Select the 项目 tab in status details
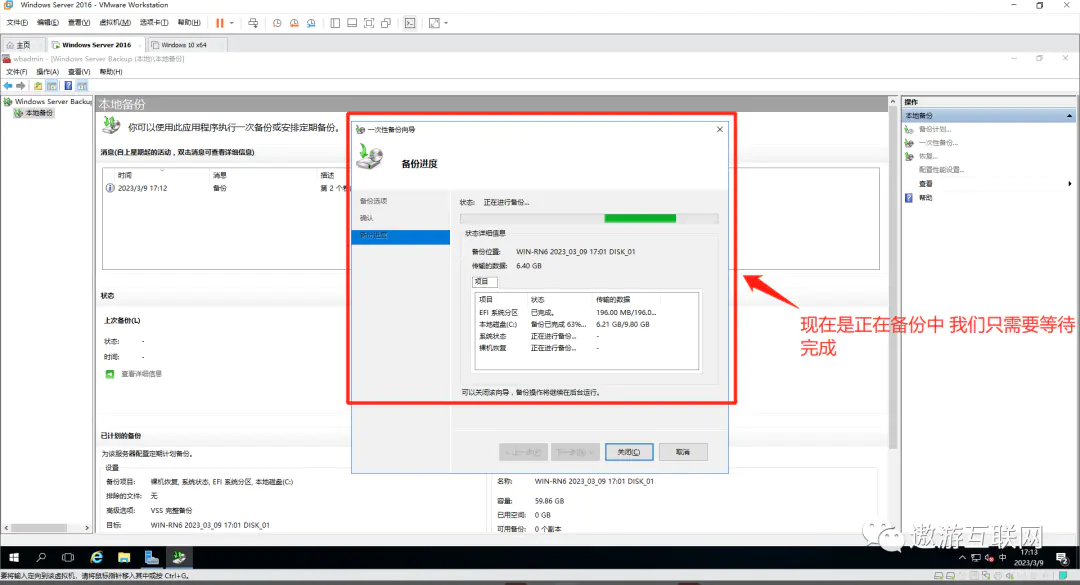Viewport: 1080px width, 585px height. click(484, 281)
